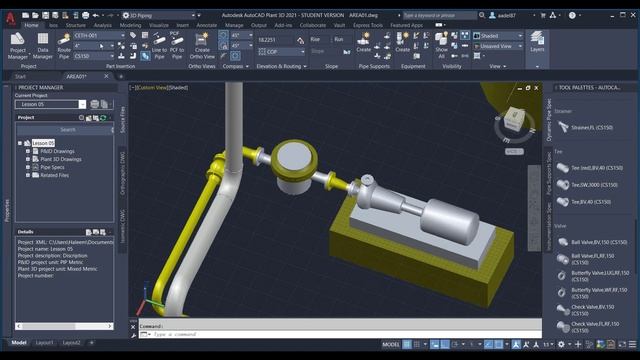640x360 pixels.
Task: Click the tag icon in Part Insertion panel
Action: [133, 36]
